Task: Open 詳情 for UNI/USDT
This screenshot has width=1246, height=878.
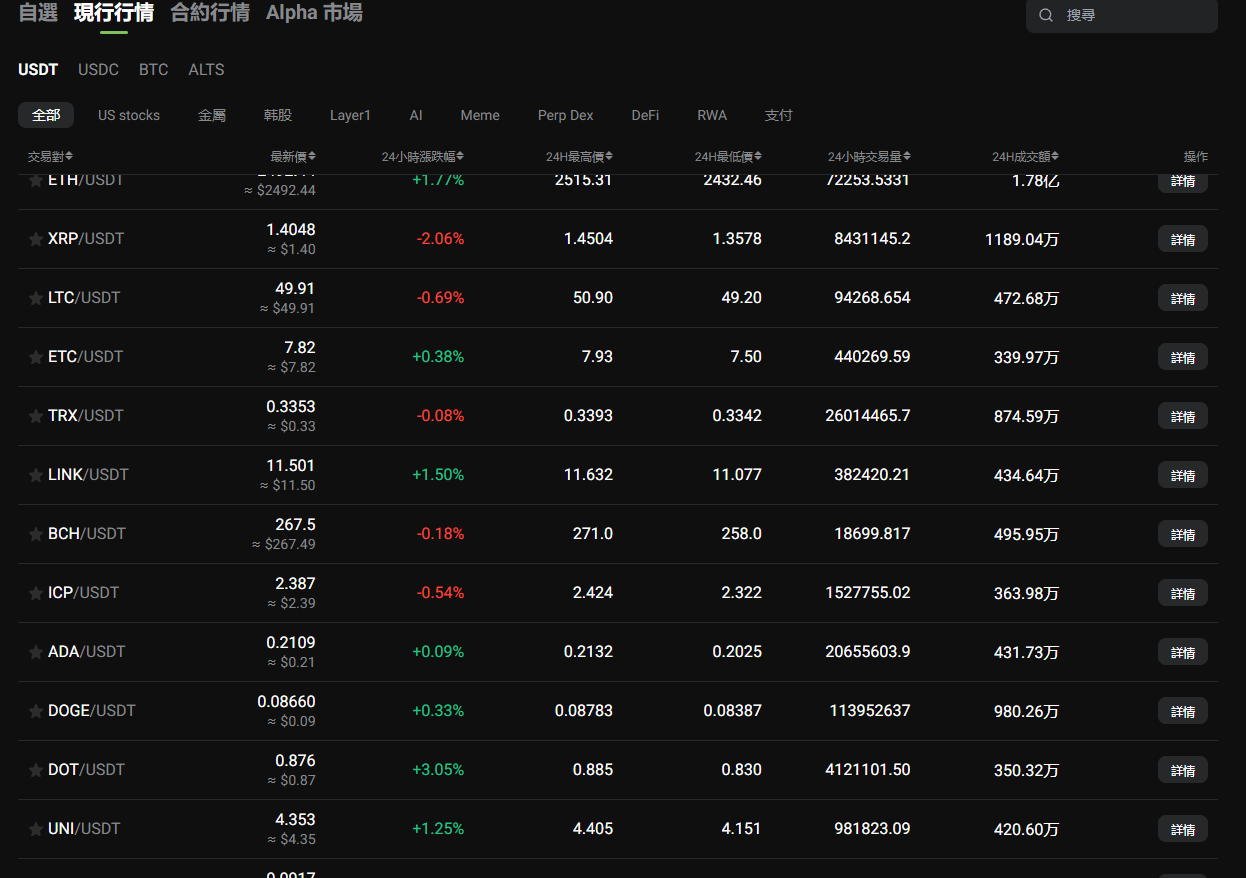Action: pos(1183,829)
